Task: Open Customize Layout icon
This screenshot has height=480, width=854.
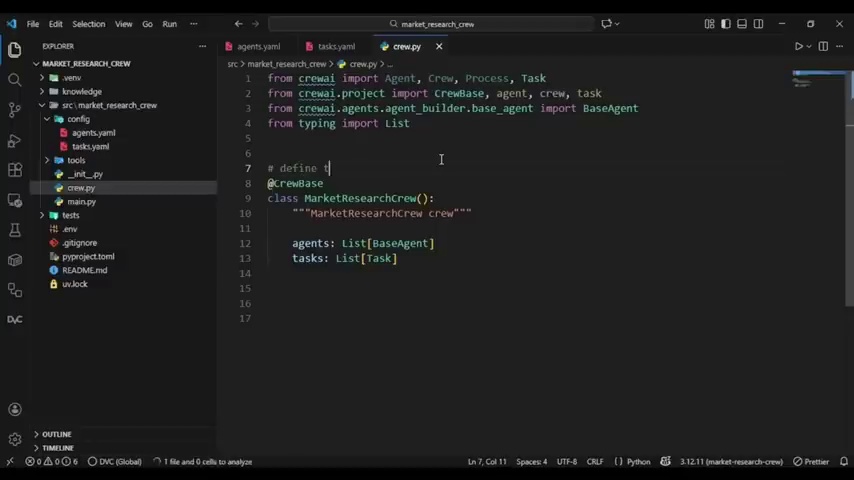Action: [709, 24]
